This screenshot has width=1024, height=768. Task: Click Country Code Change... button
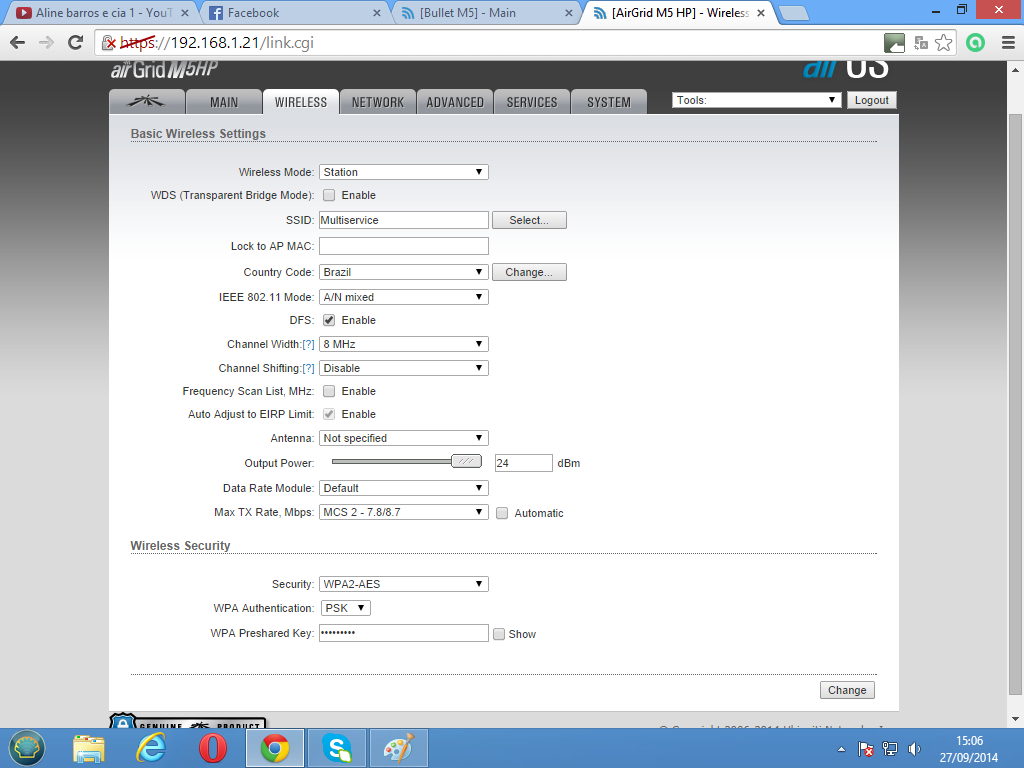tap(529, 272)
